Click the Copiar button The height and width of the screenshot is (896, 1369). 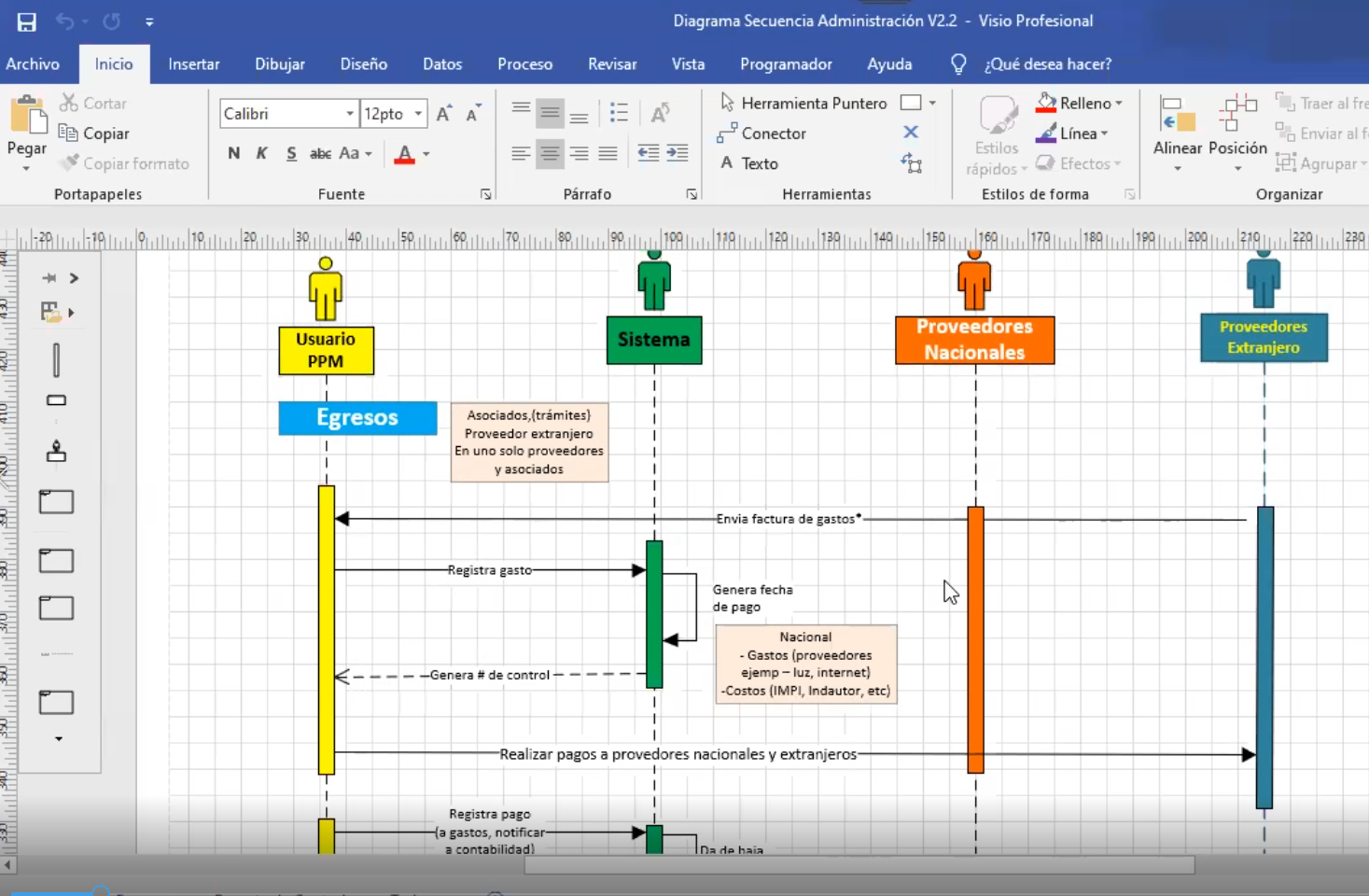pyautogui.click(x=94, y=133)
